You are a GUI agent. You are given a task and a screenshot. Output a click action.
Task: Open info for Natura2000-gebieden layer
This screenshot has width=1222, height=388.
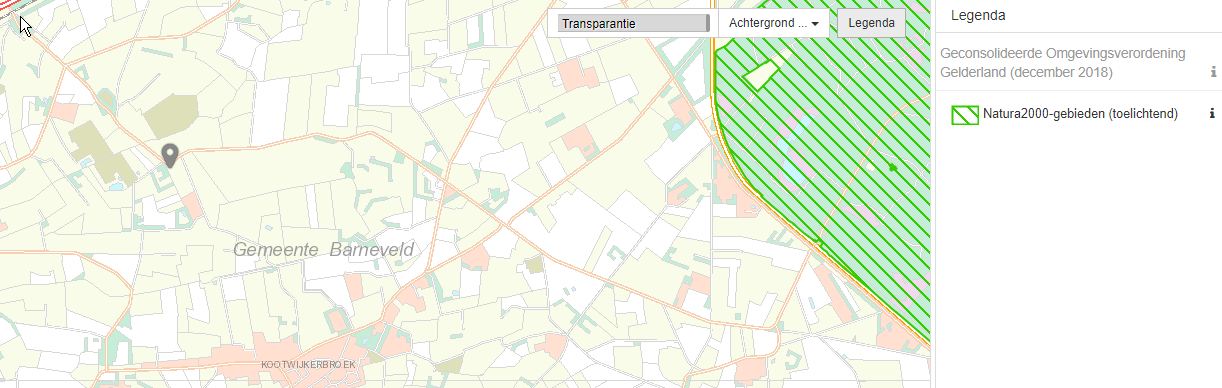click(1212, 114)
